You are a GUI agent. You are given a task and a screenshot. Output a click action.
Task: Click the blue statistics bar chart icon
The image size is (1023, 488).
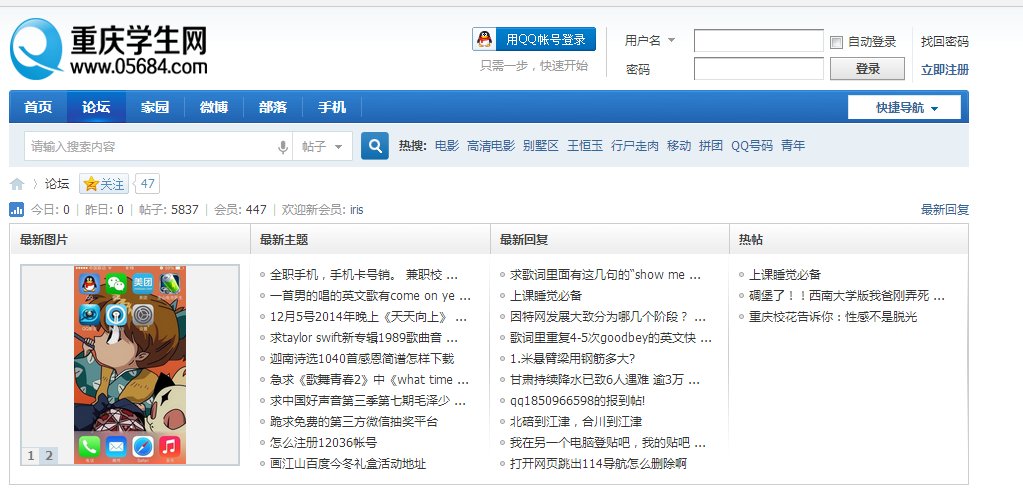coord(16,209)
